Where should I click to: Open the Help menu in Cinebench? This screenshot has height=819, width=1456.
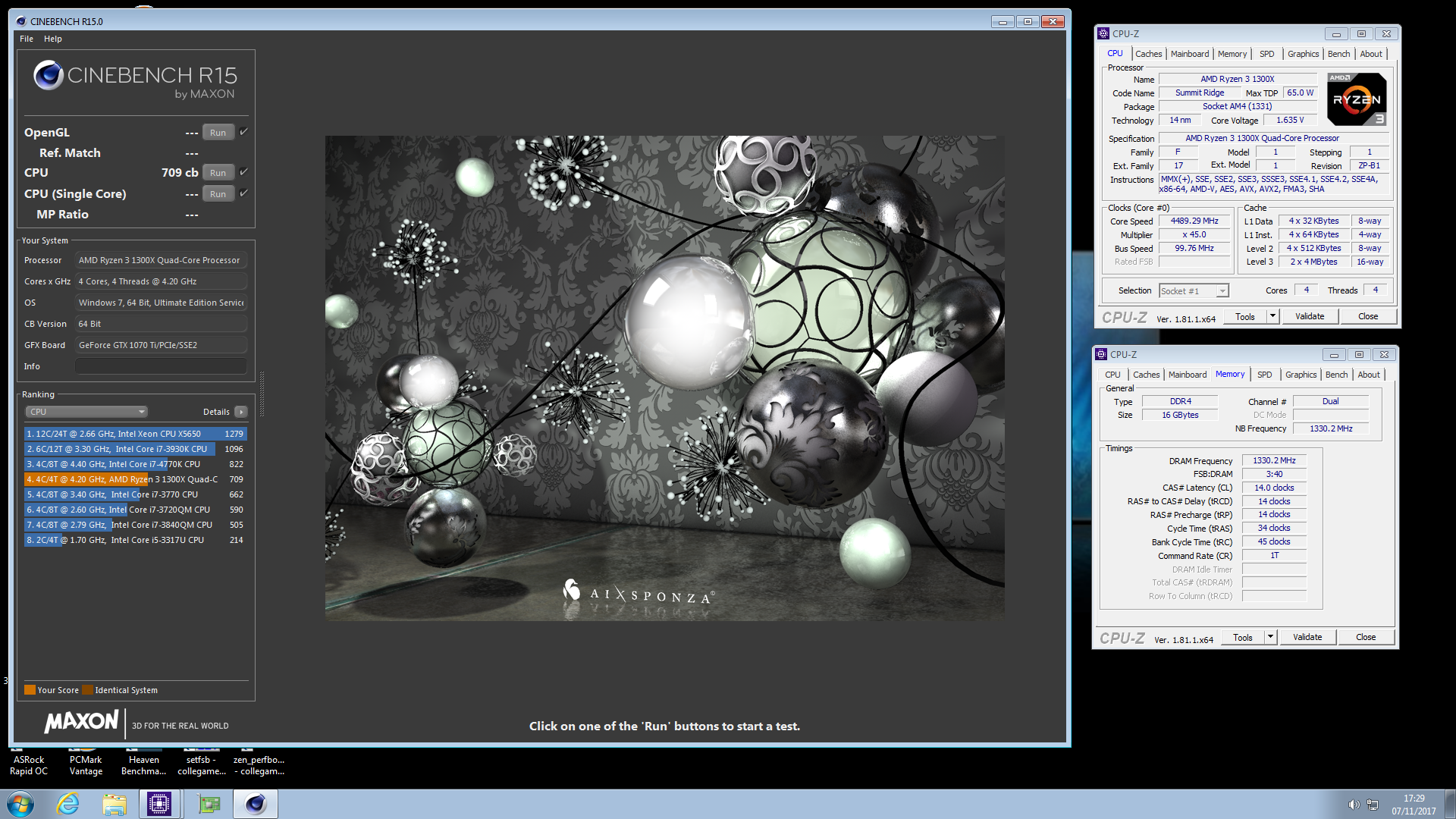click(53, 39)
